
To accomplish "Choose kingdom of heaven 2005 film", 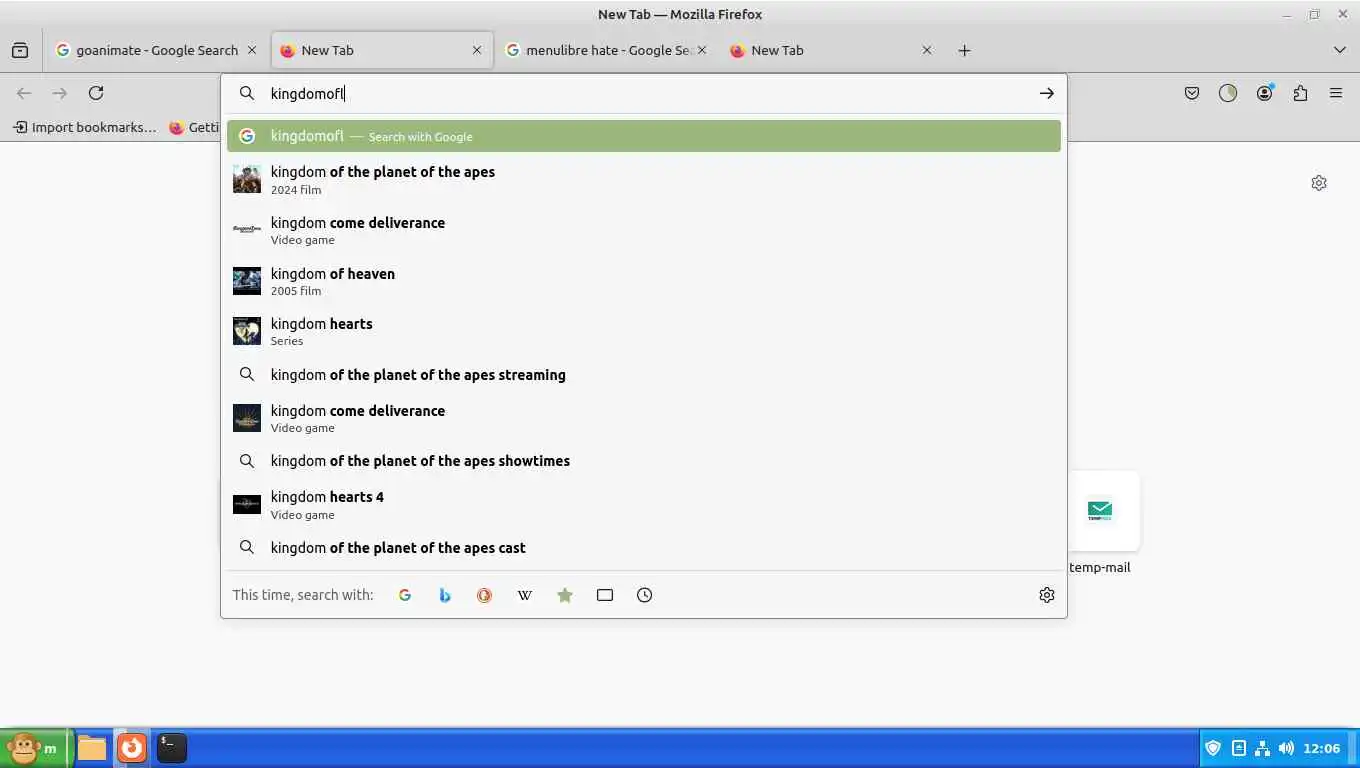I will (x=644, y=281).
